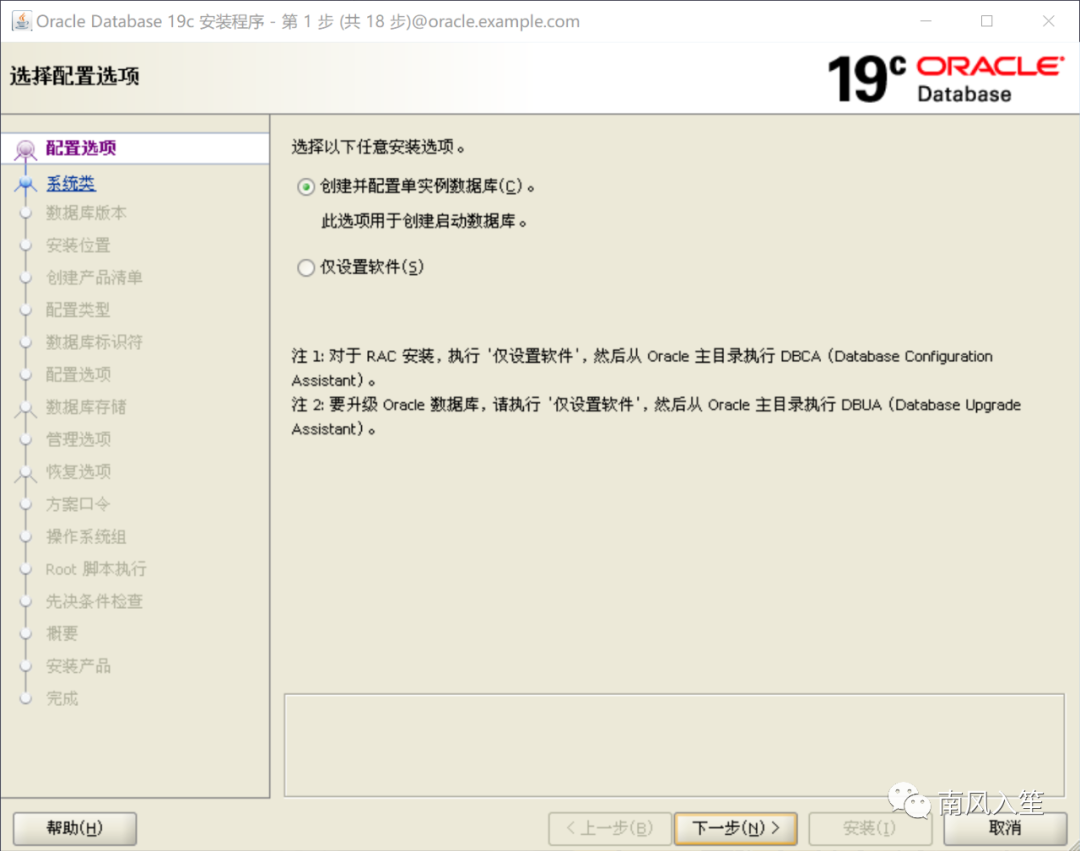1080x851 pixels.
Task: Click the 数据库存储 step
Action: pyautogui.click(x=86, y=407)
